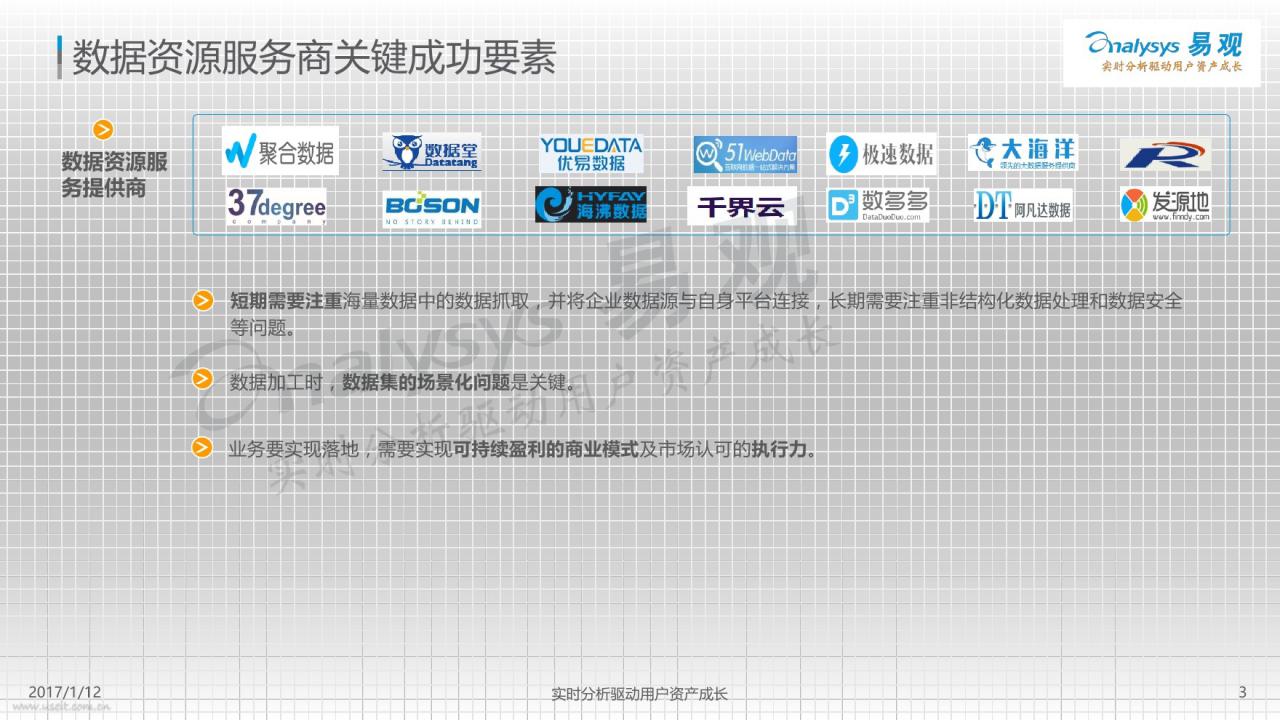
Task: Click the text 等问题。
Action: pos(262,328)
